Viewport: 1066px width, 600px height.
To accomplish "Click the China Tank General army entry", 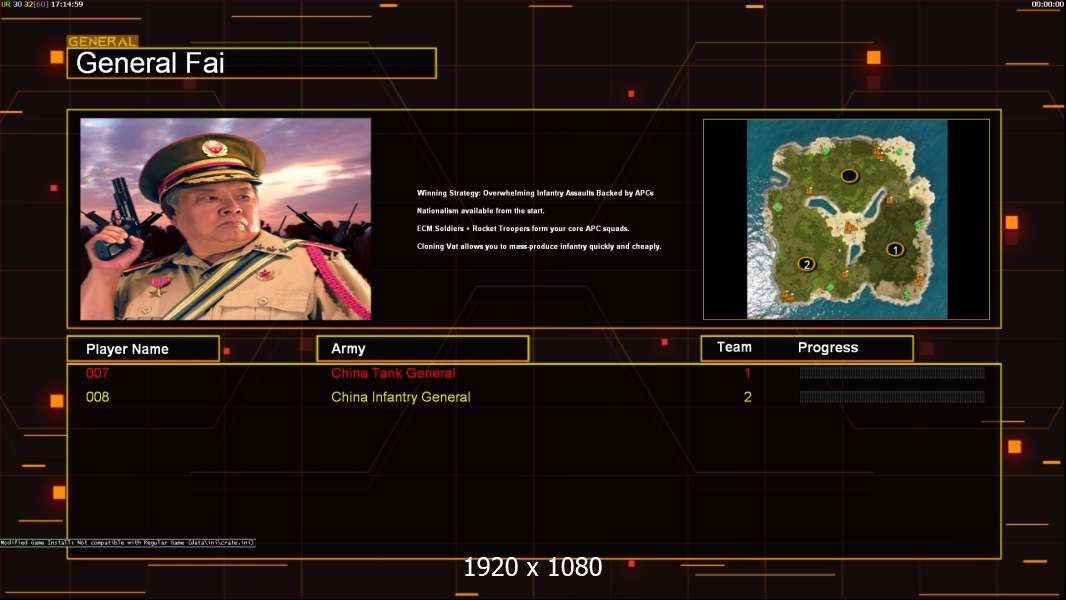I will [x=393, y=373].
